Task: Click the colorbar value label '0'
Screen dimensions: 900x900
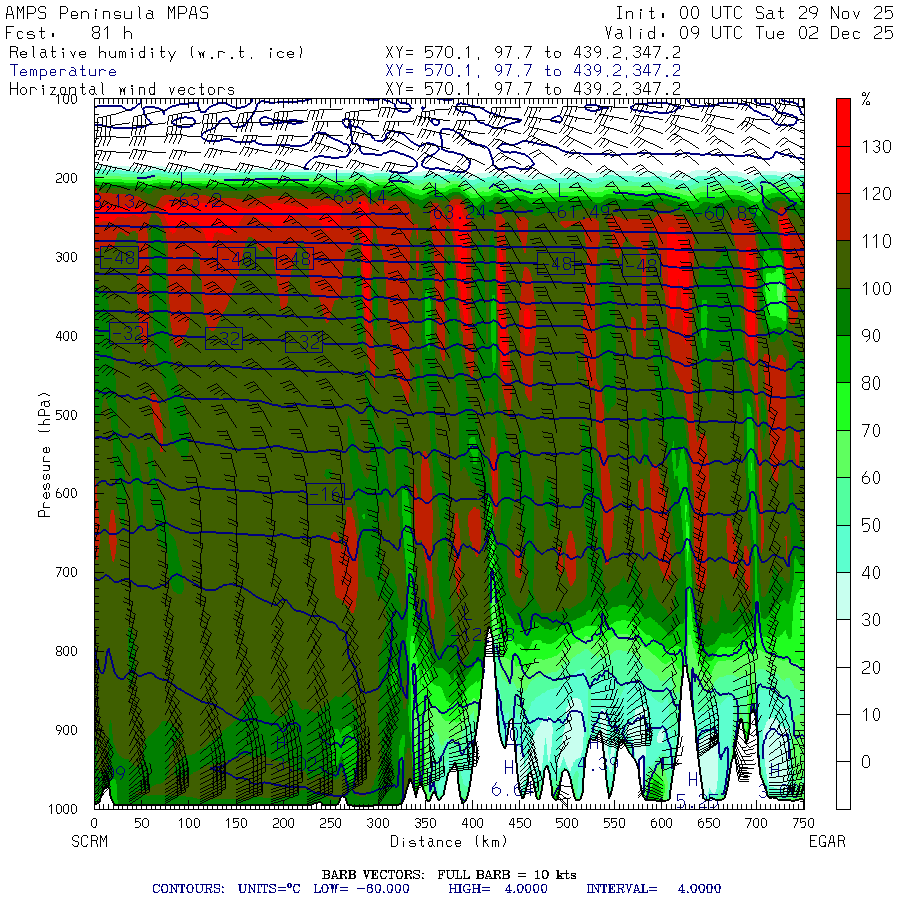Action: pyautogui.click(x=866, y=762)
